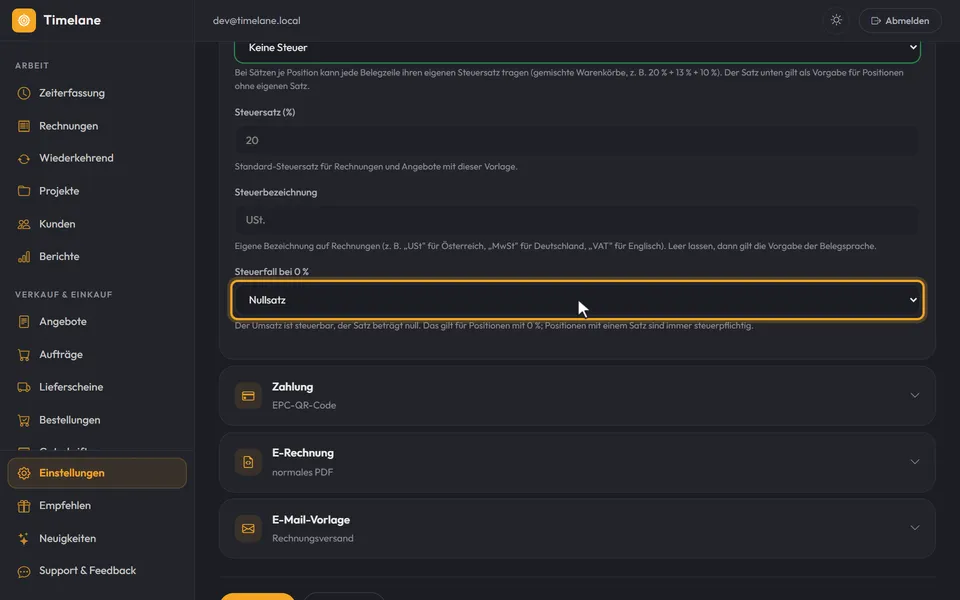This screenshot has height=600, width=960.
Task: Navigate to Berichte in the sidebar
Action: coord(97,257)
